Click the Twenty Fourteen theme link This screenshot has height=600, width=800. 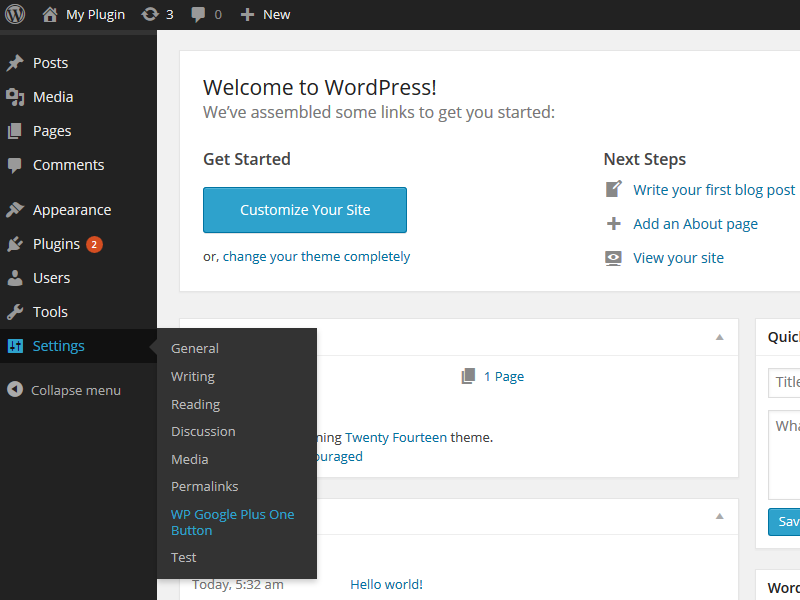click(x=396, y=438)
